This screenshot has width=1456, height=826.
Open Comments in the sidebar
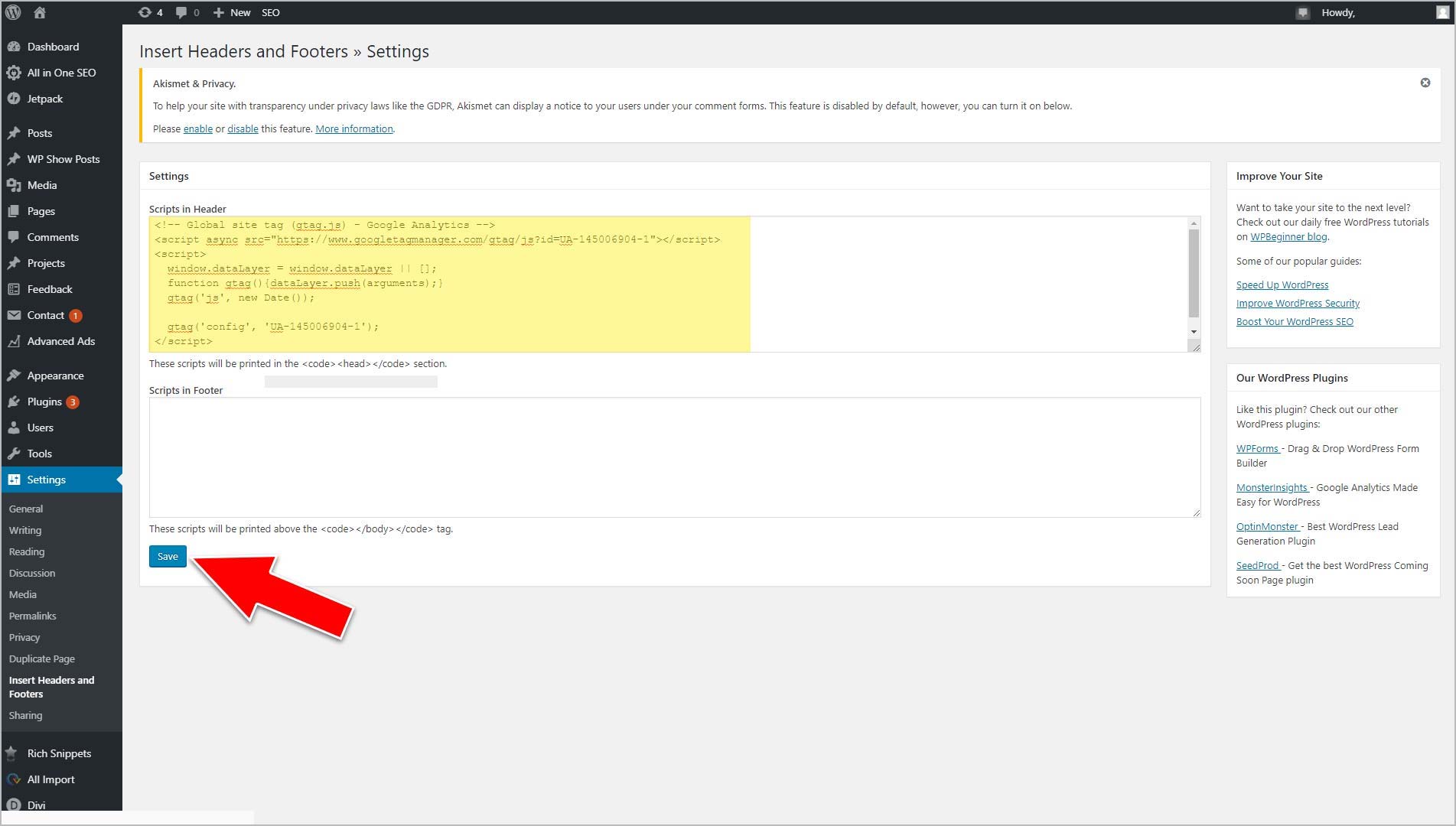coord(61,237)
